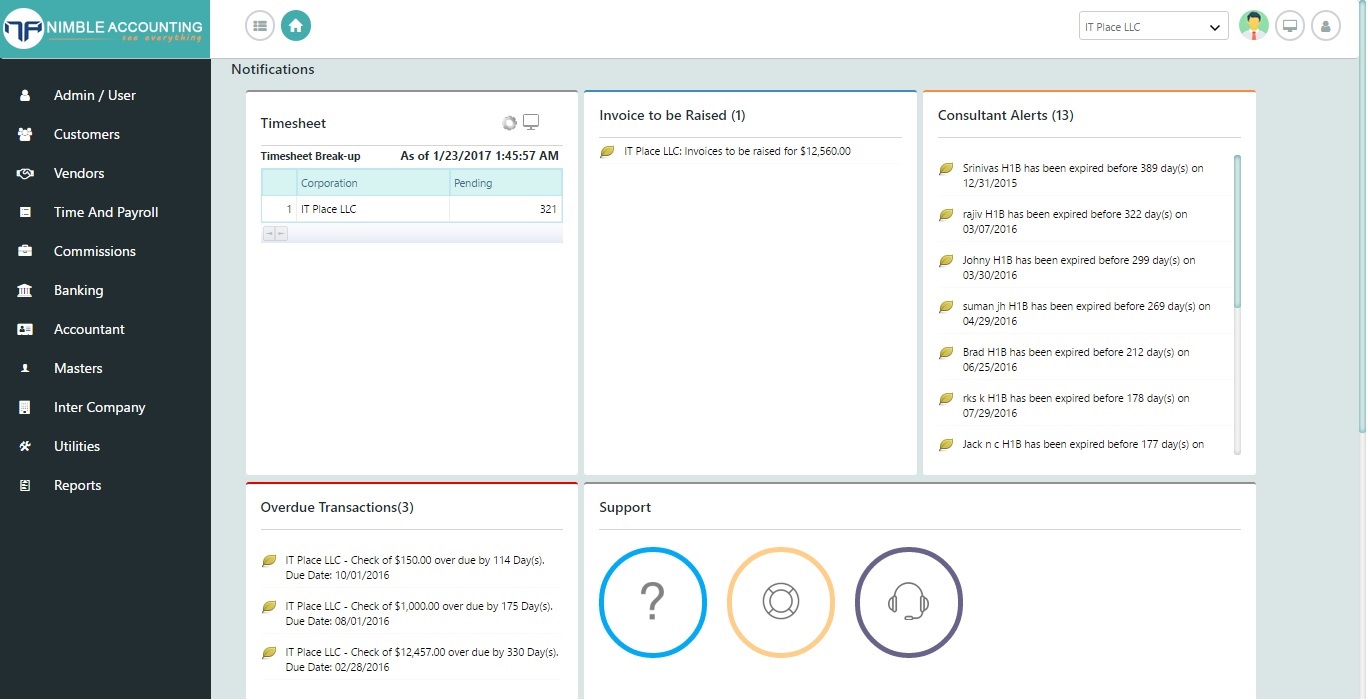Click the Admin / User person icon
The width and height of the screenshot is (1368, 700).
25,95
